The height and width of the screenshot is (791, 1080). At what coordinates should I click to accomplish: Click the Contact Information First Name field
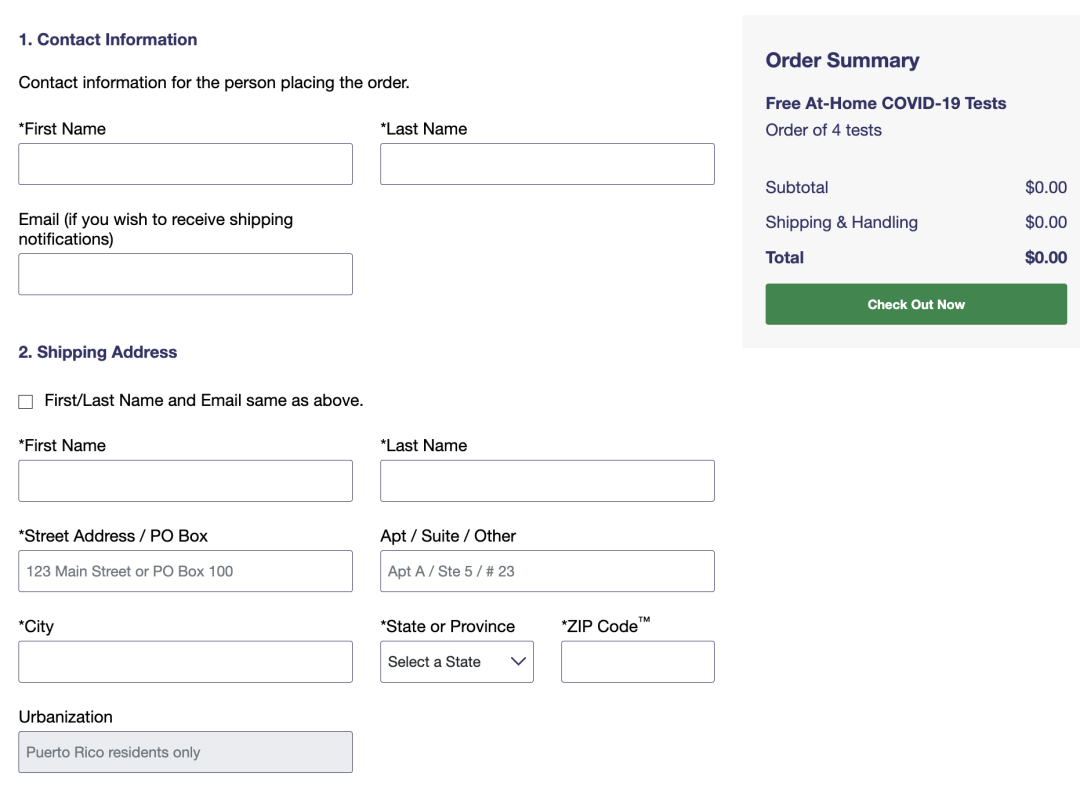(185, 164)
